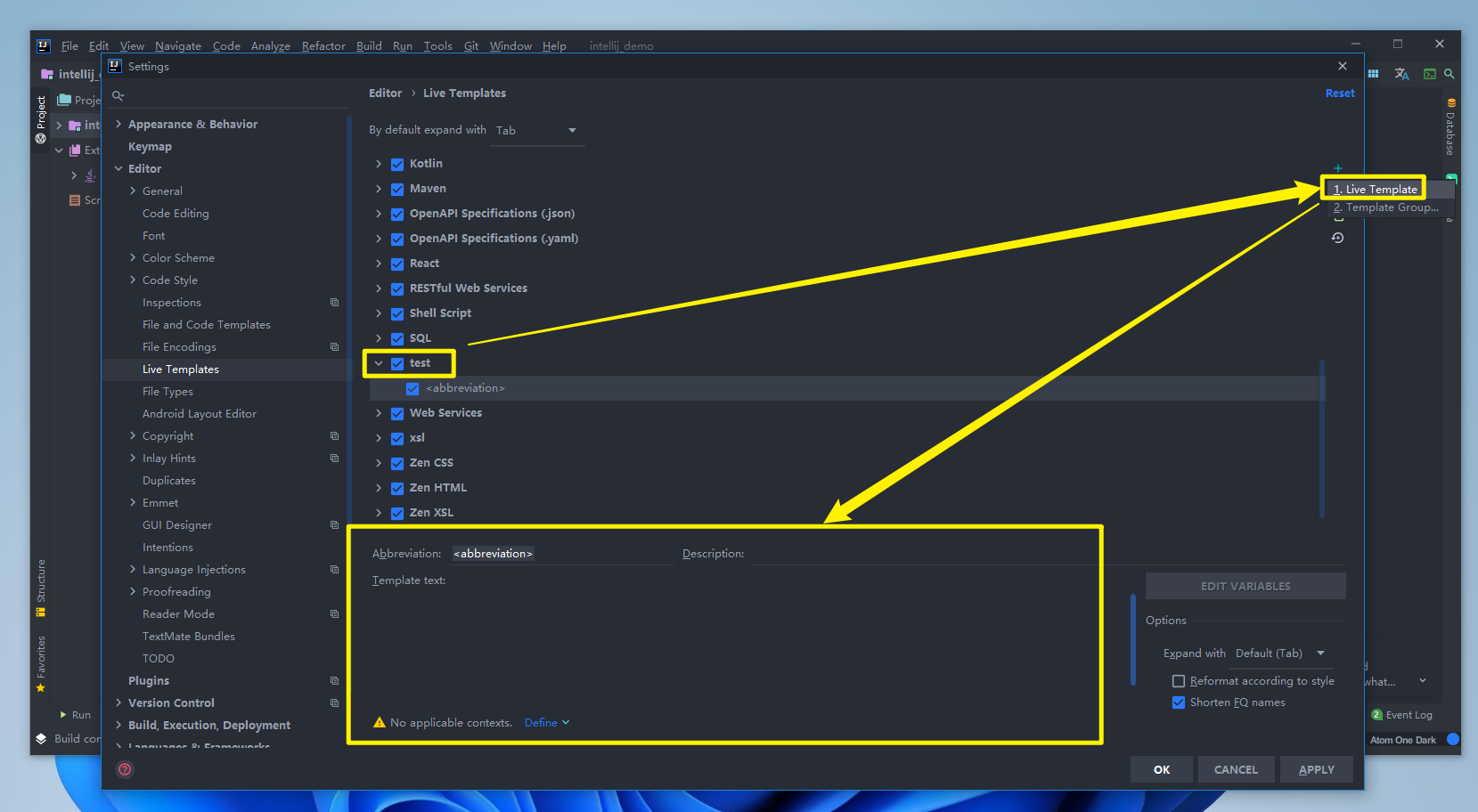
Task: Collapse the Editor settings node
Action: tap(118, 168)
